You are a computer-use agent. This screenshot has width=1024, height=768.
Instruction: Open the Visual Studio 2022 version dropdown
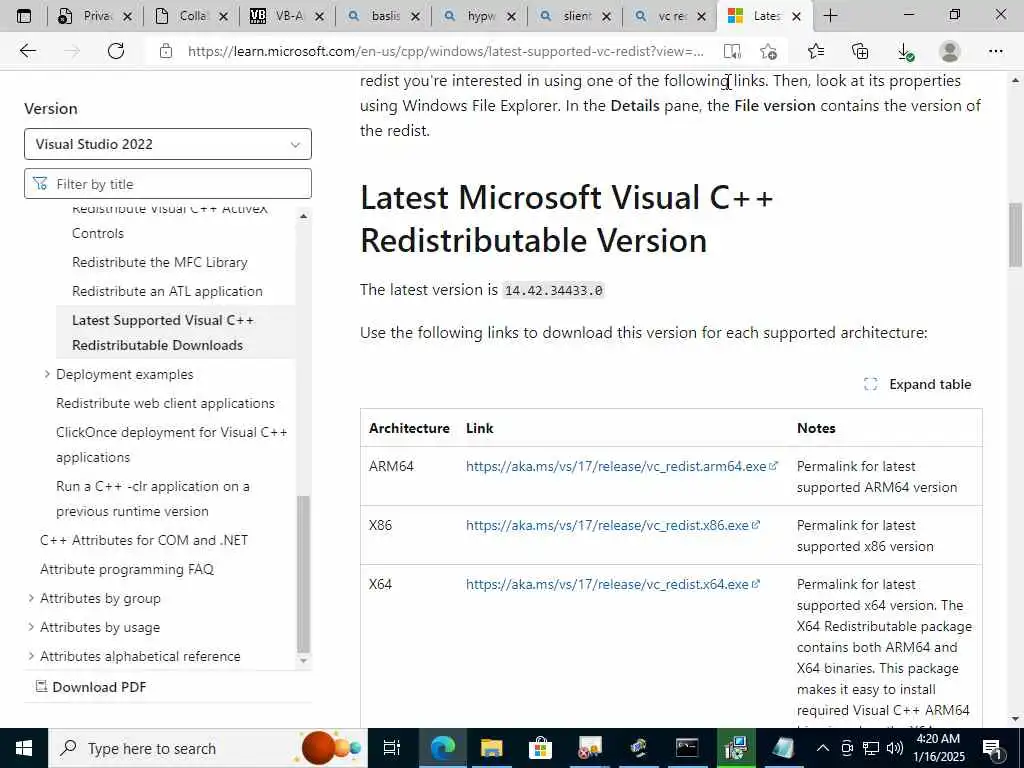168,144
